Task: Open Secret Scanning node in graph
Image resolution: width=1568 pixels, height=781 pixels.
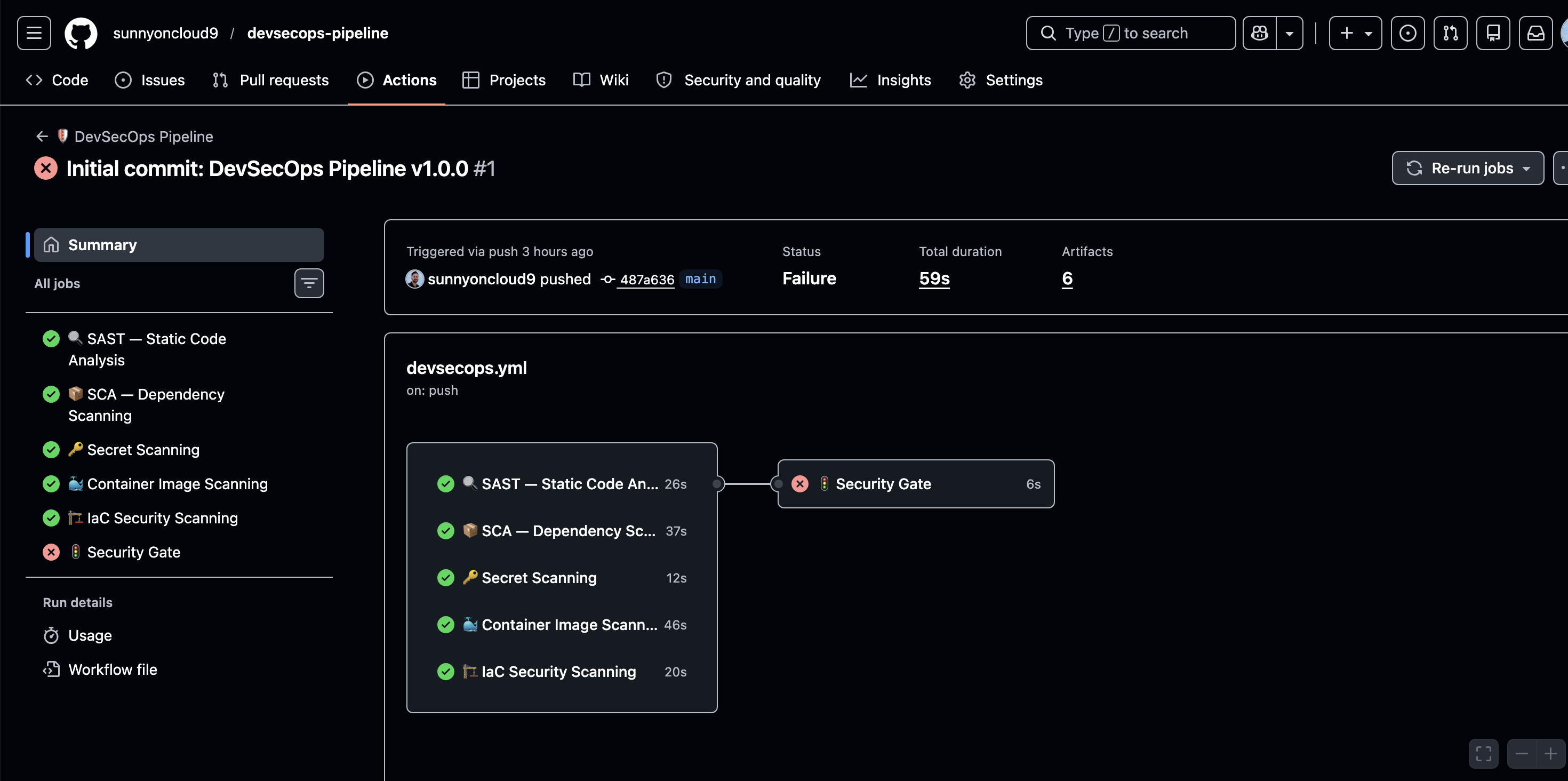Action: [x=561, y=578]
